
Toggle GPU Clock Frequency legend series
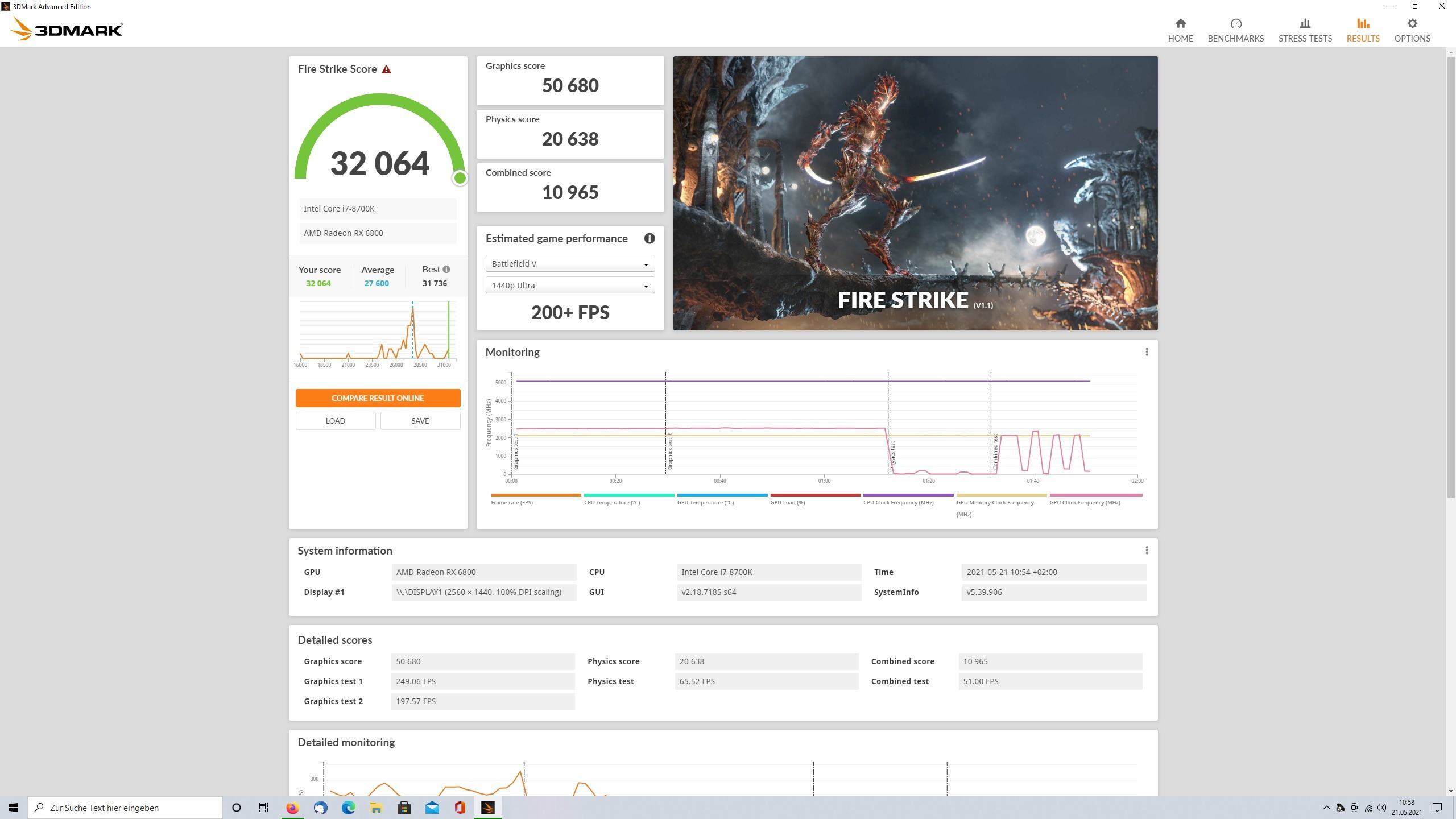pos(1095,499)
